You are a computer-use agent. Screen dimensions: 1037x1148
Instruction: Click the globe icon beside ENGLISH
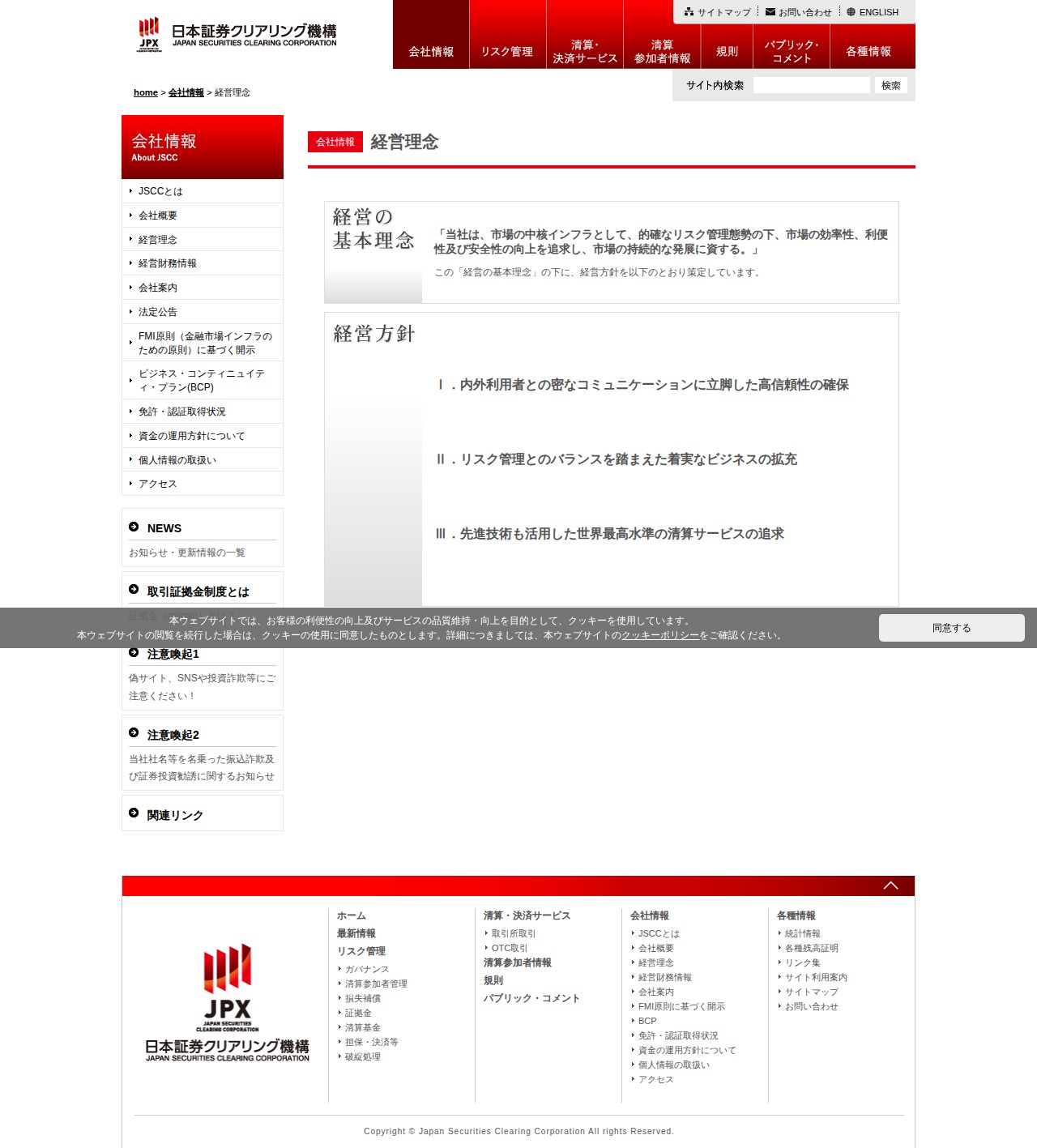point(851,12)
